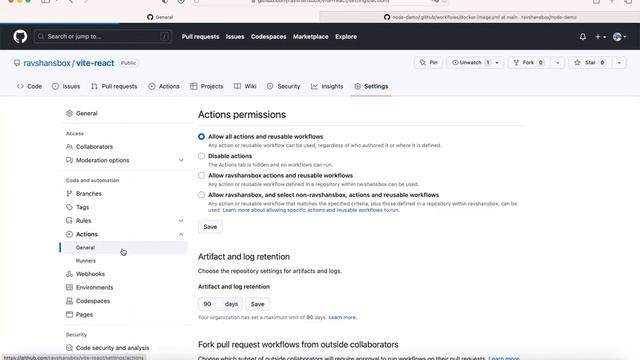
Task: Open General settings gear in sidebar
Action: point(69,113)
